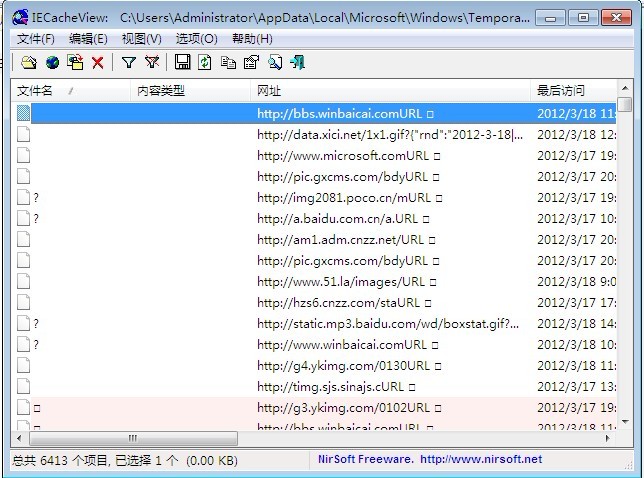Click the filter funnel icon
This screenshot has width=644, height=478.
(x=129, y=62)
